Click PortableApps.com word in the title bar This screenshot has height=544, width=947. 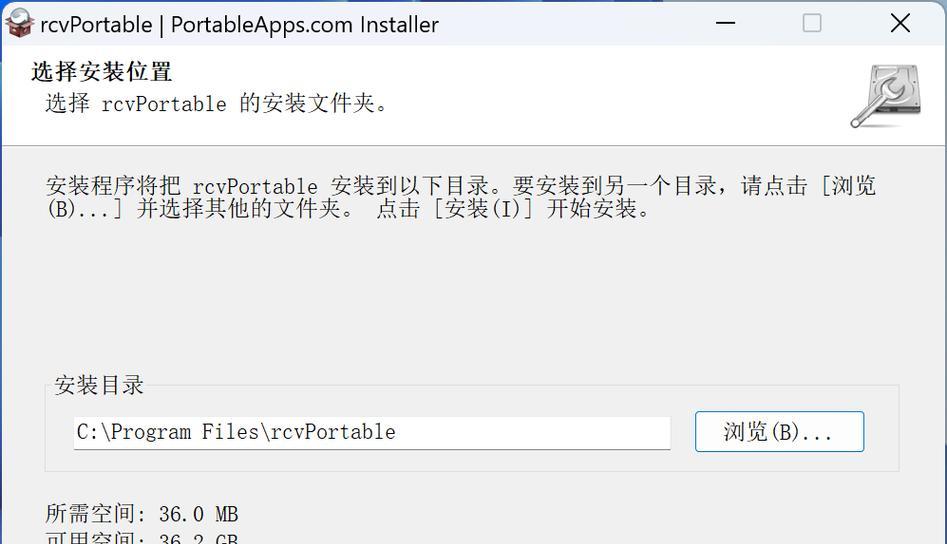(262, 25)
